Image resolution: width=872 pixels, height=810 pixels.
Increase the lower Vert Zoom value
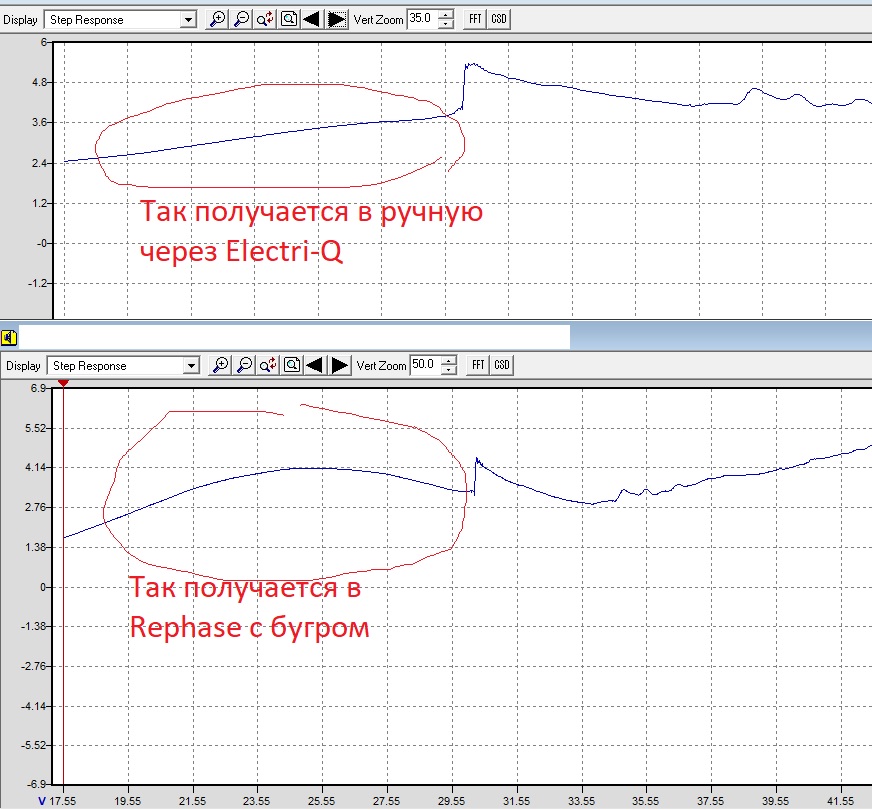click(x=449, y=360)
